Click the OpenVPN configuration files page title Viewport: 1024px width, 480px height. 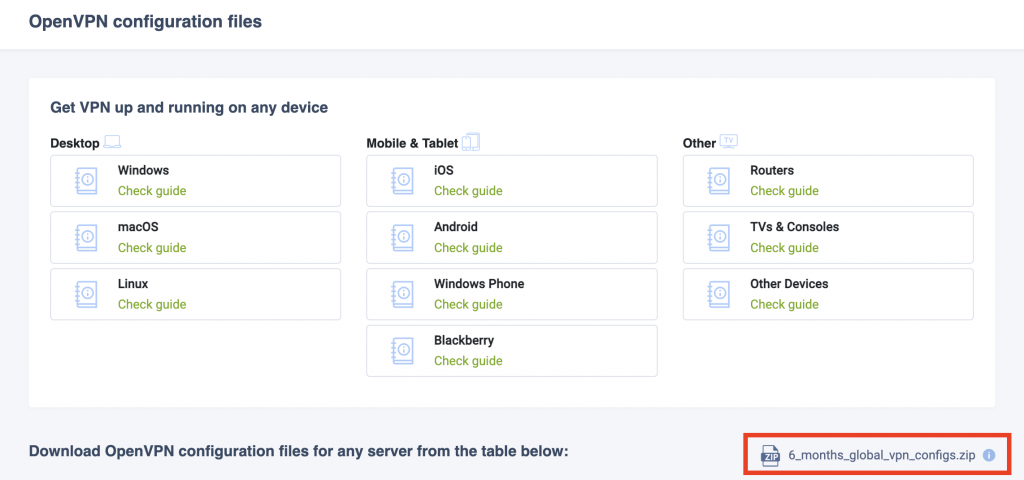(145, 22)
